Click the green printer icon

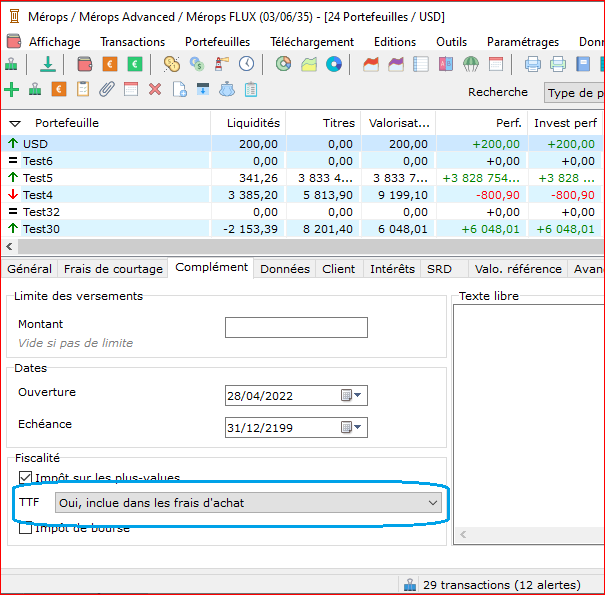pos(558,64)
